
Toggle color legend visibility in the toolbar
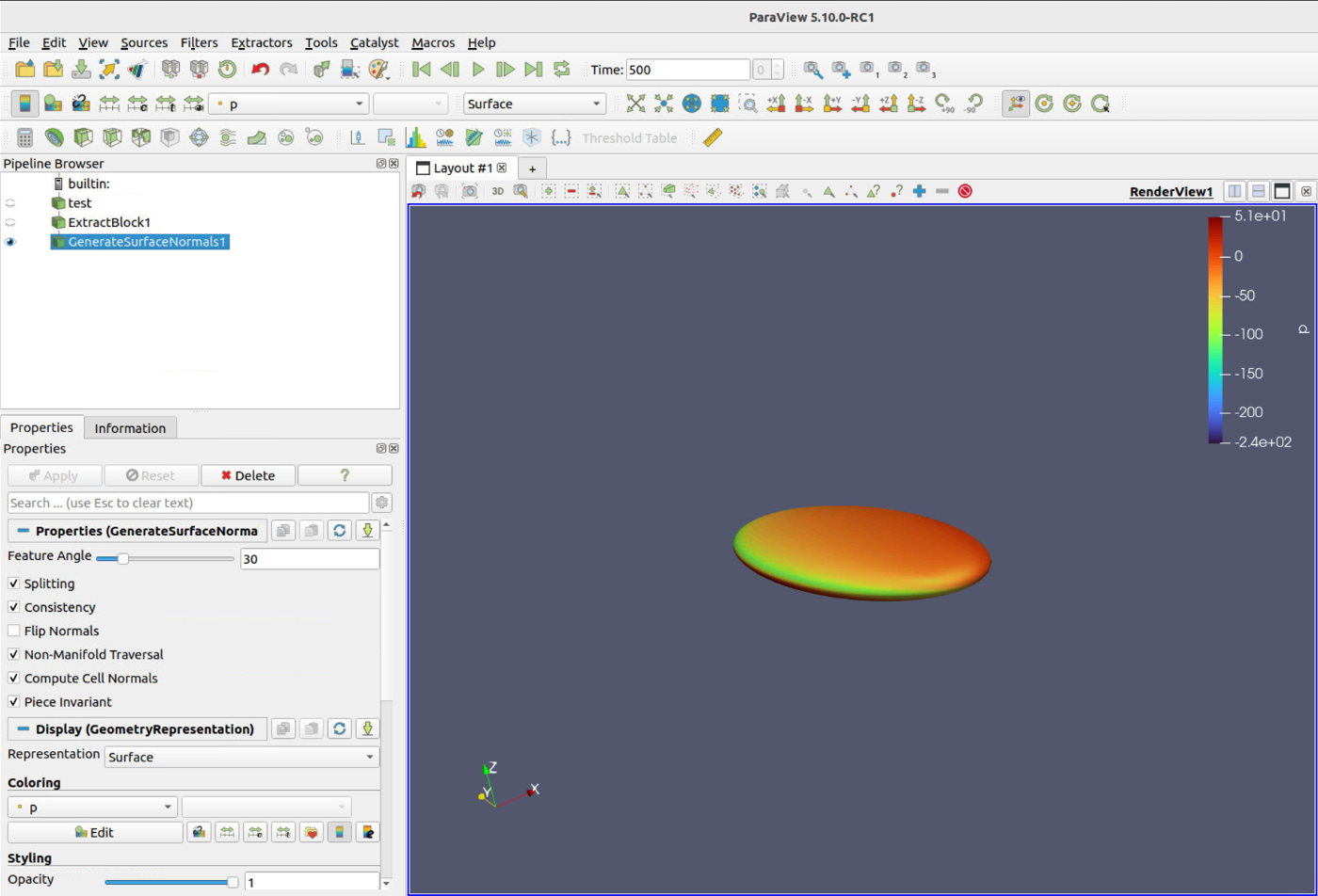coord(25,104)
